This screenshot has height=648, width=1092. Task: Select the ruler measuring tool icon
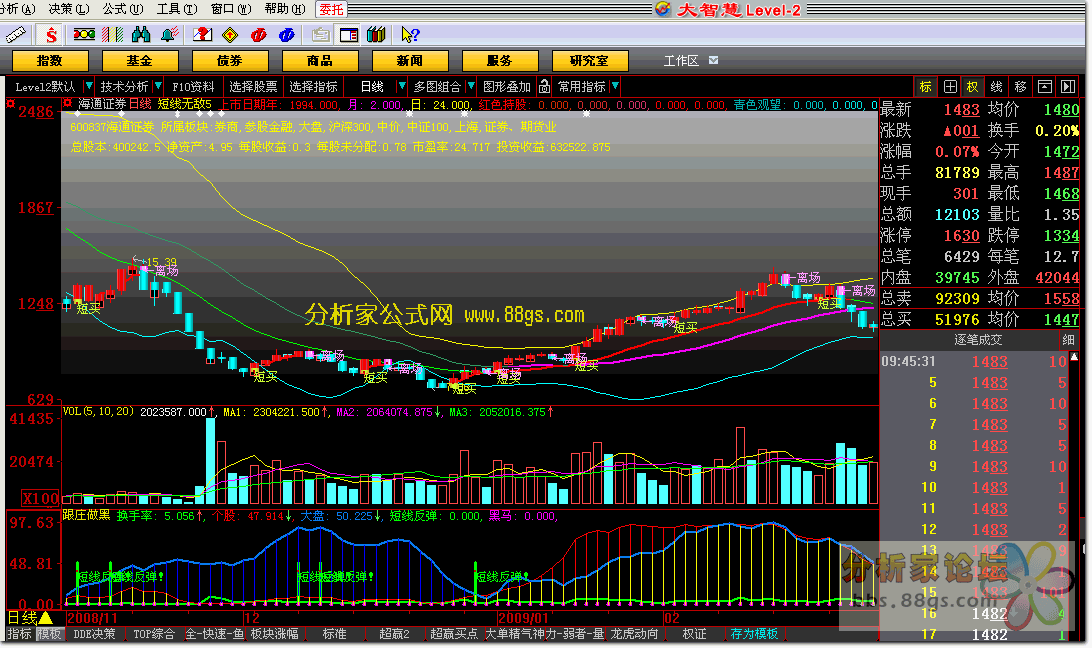coord(15,34)
